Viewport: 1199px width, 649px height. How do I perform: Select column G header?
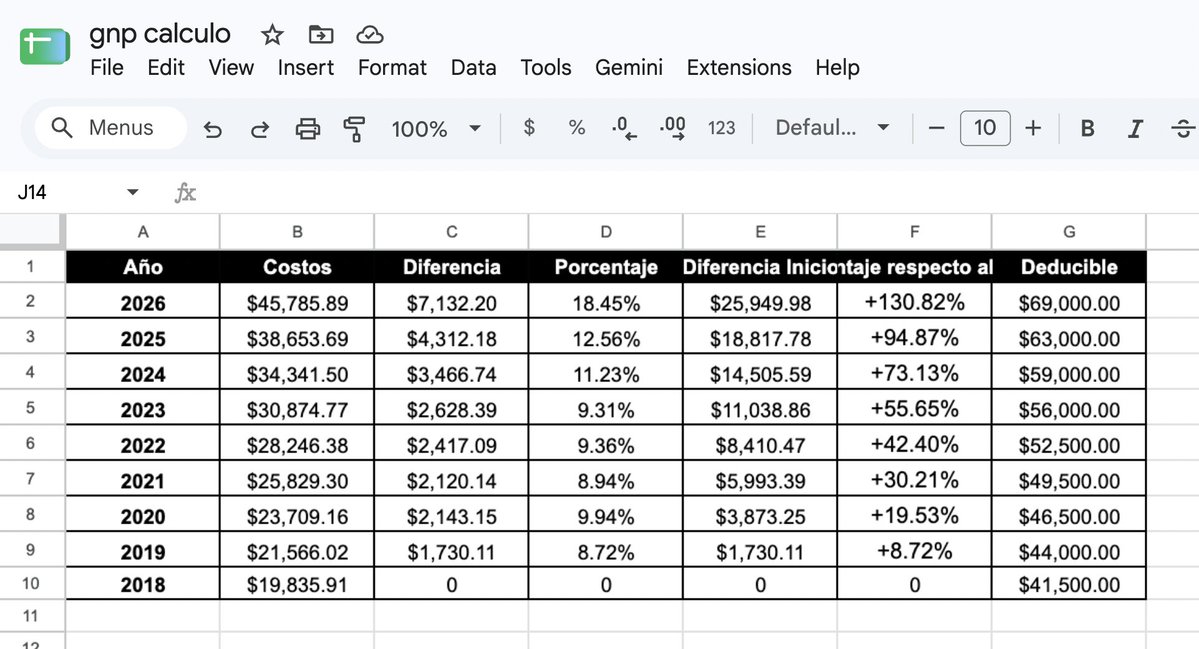pos(1069,232)
